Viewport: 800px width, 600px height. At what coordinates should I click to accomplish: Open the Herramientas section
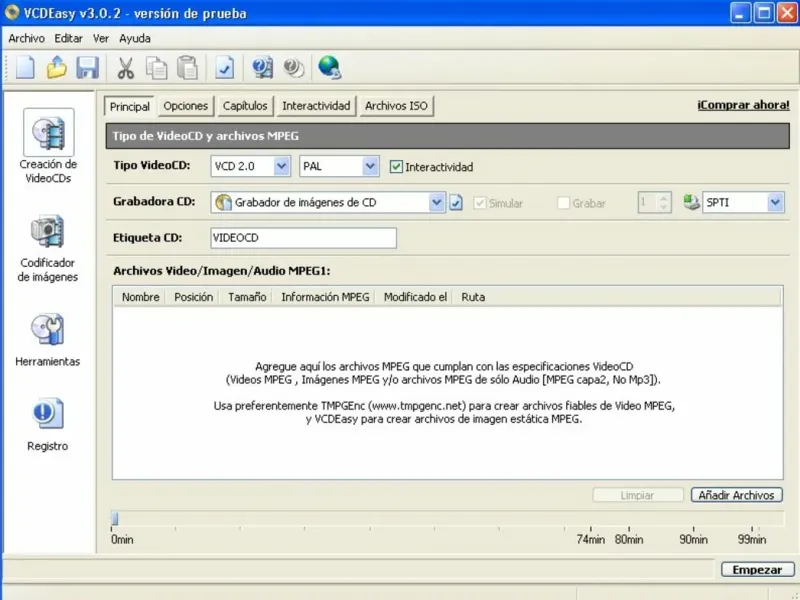47,340
